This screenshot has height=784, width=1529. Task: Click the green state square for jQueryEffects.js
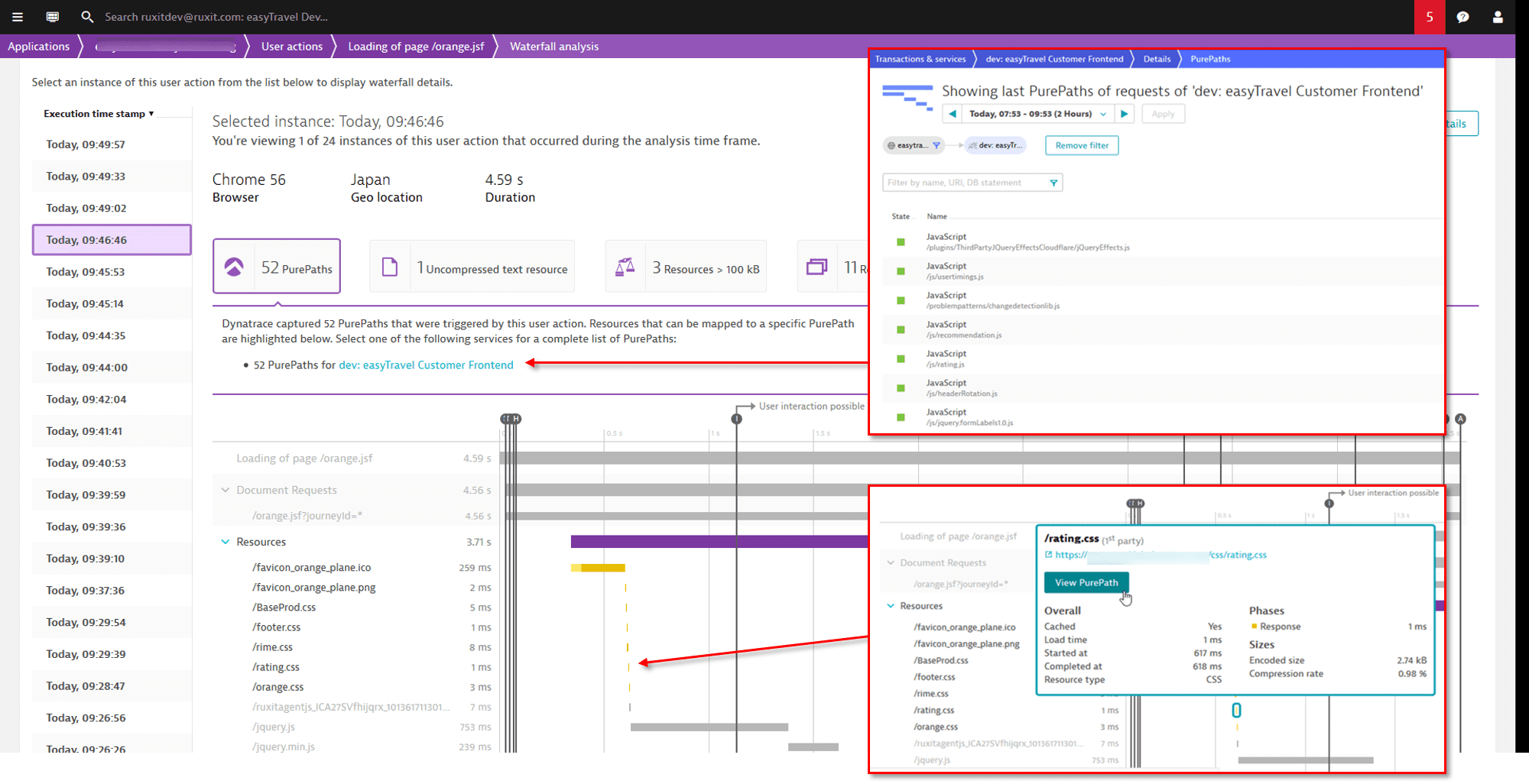point(901,242)
